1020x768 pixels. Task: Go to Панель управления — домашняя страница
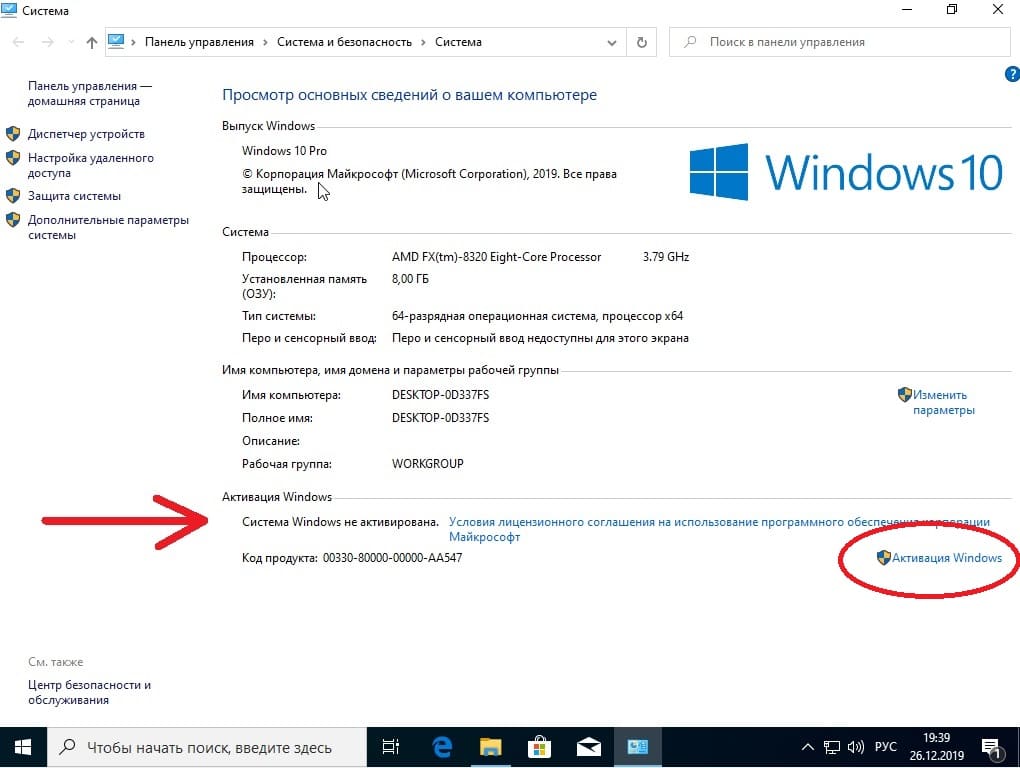tap(89, 94)
